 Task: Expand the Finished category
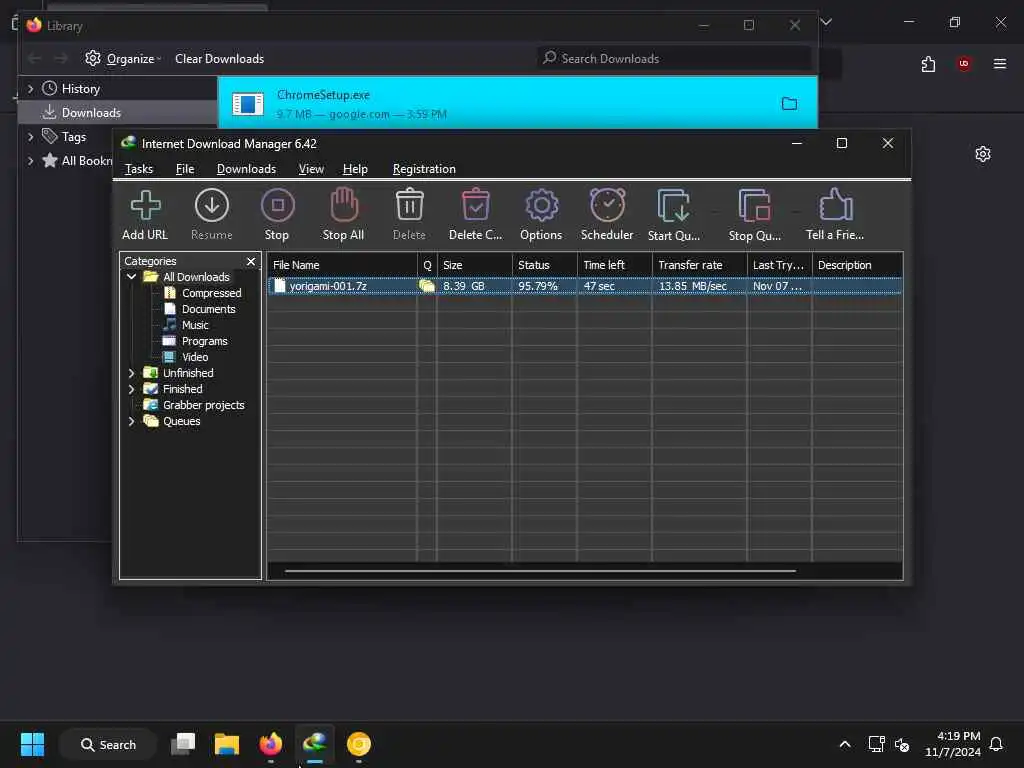(131, 389)
